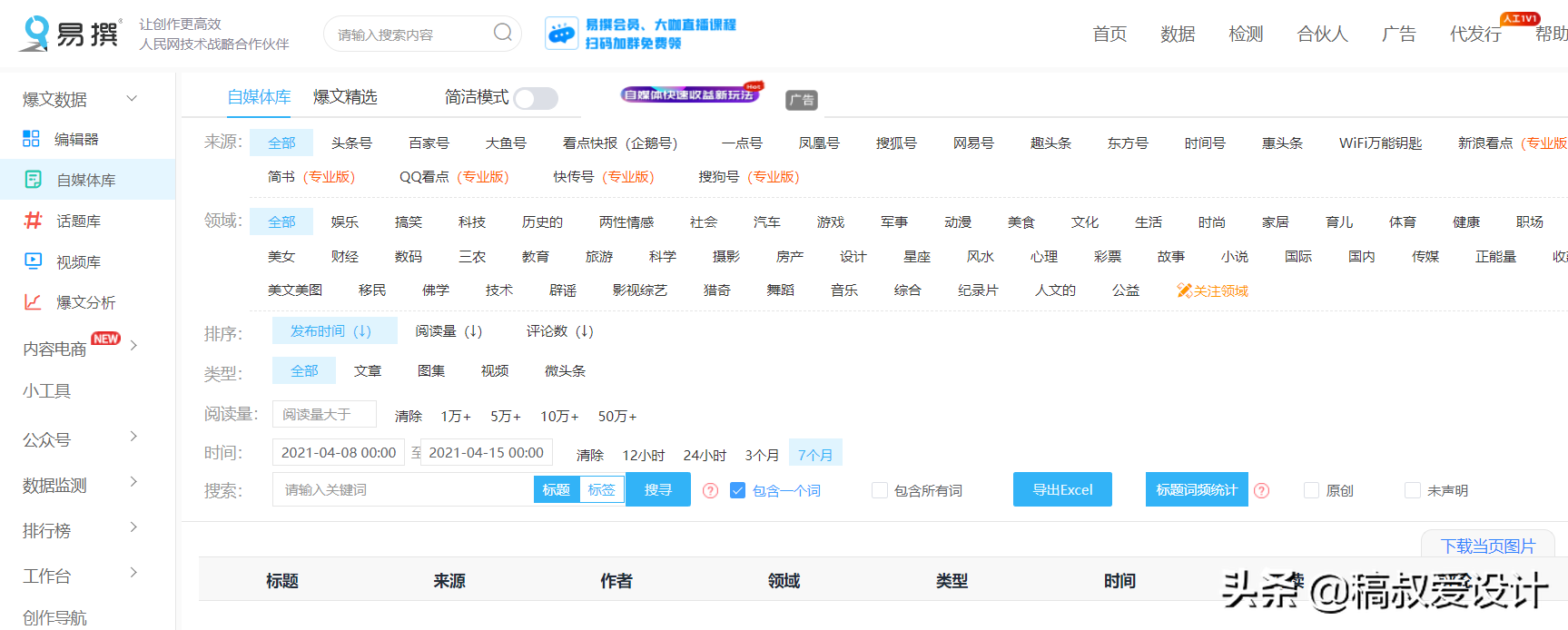
Task: Select the 标签 search mode toggle
Action: [x=602, y=489]
